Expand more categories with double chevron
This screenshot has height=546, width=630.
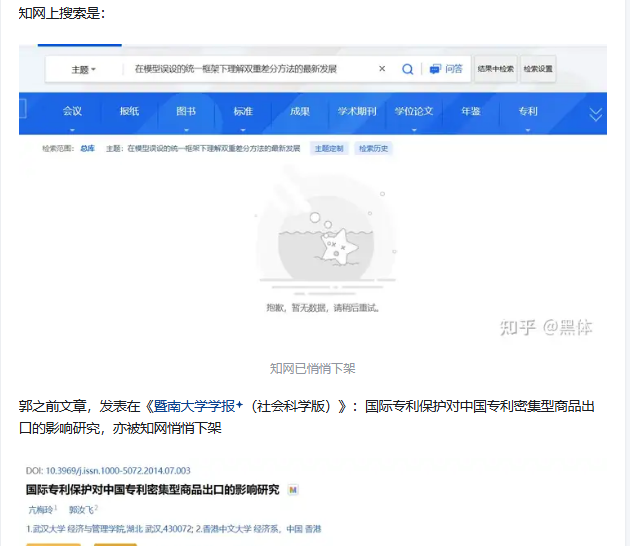[595, 115]
